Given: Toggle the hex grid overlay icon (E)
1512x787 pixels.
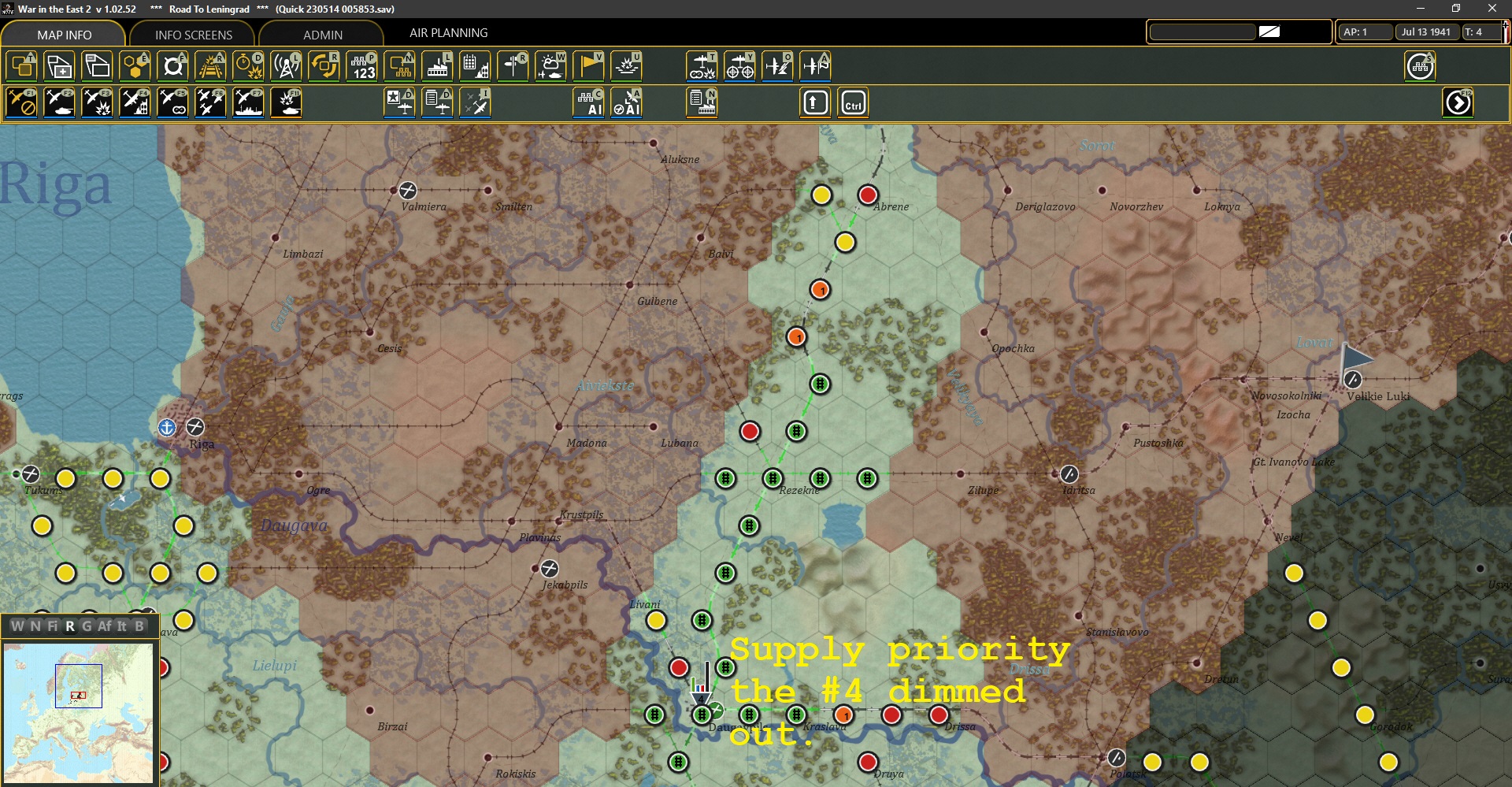Looking at the screenshot, I should point(135,66).
